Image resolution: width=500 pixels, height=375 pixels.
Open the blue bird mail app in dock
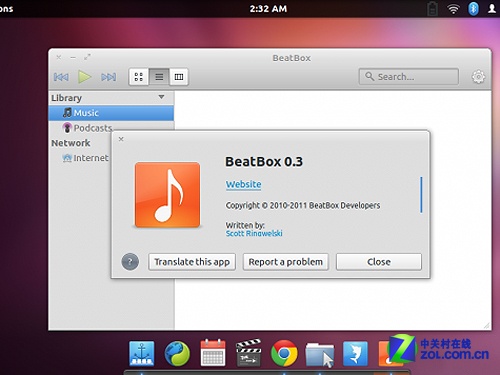click(355, 353)
